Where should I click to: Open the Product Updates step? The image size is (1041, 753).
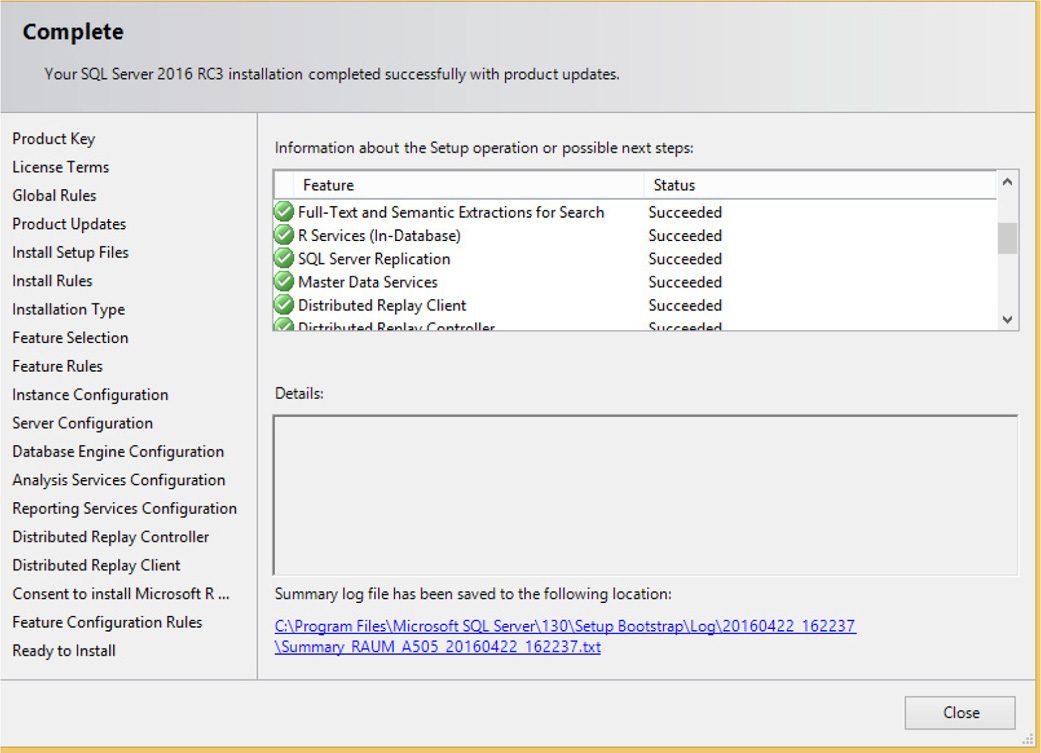[69, 224]
